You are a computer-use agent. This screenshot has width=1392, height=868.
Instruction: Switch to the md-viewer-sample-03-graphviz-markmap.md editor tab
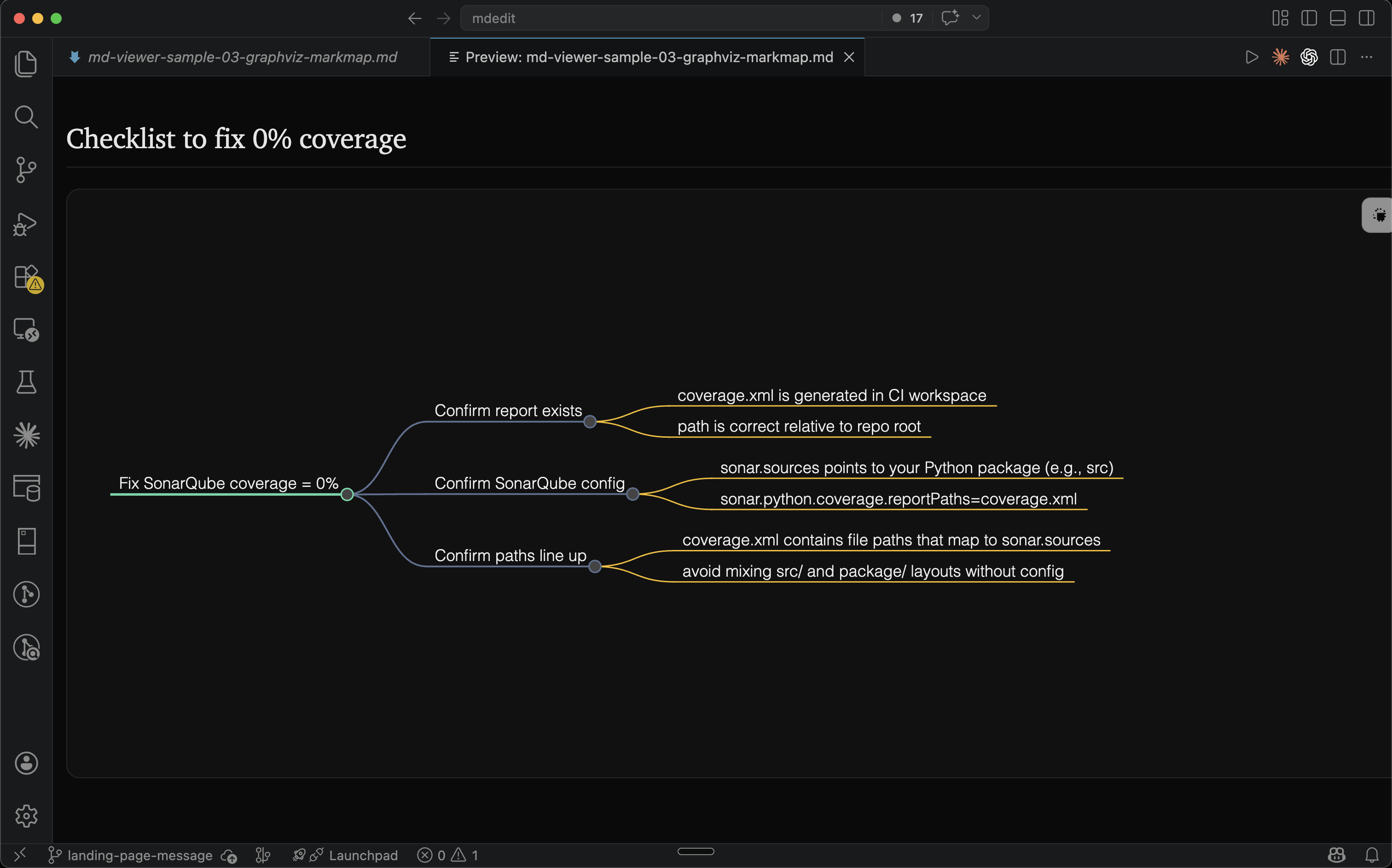pyautogui.click(x=242, y=57)
